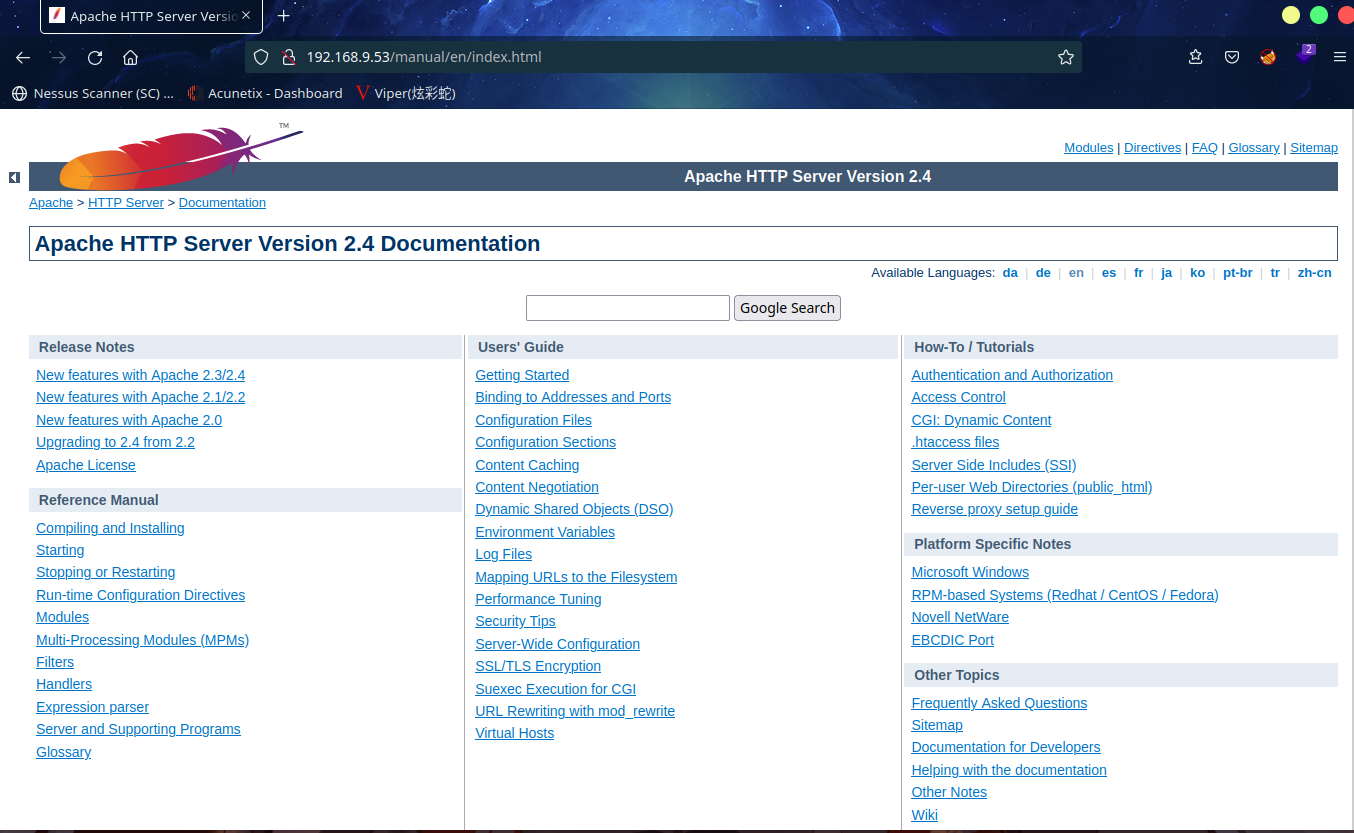
Task: Click the Google Search button
Action: 787,308
